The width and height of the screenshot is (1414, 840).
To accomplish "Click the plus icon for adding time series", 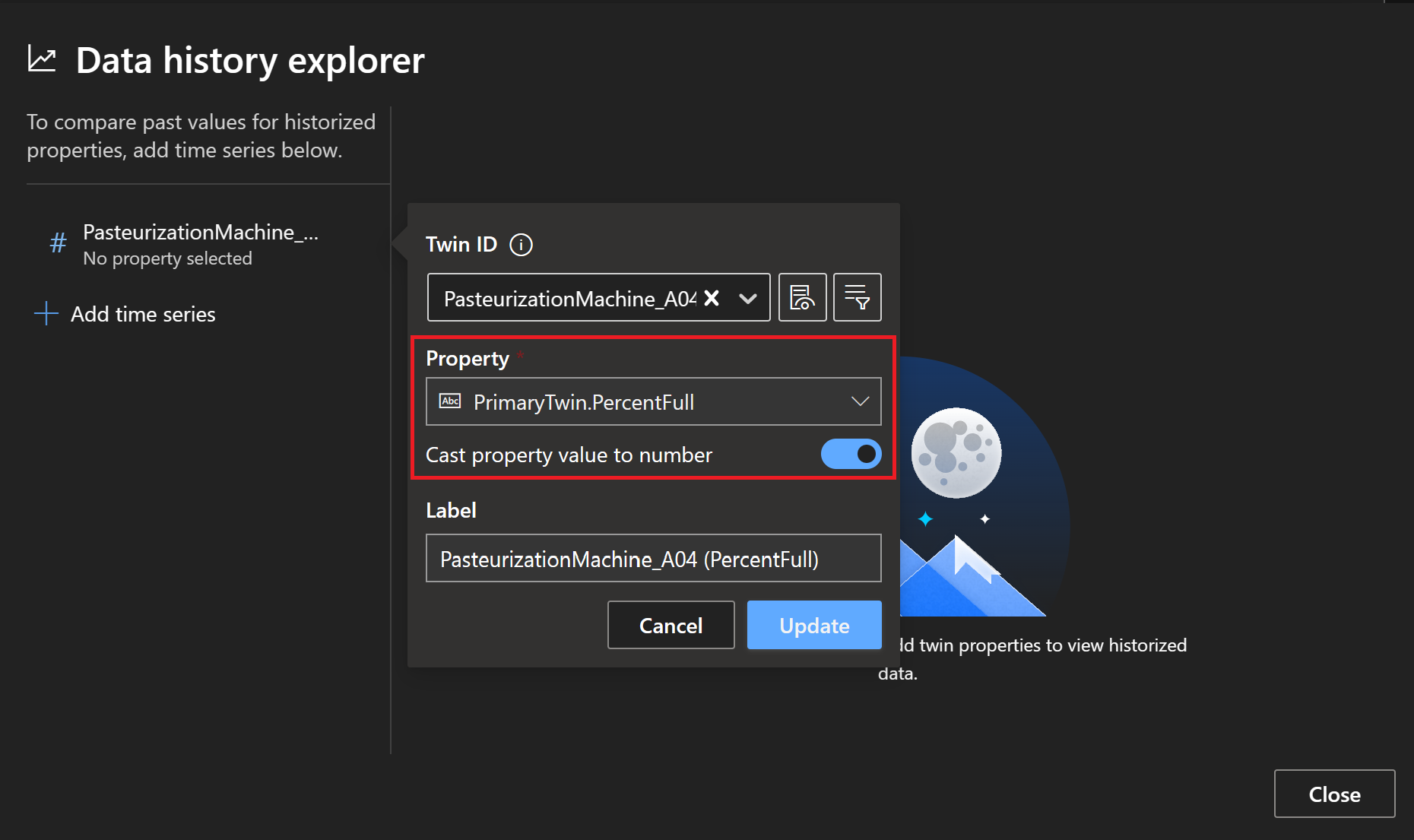I will click(46, 314).
